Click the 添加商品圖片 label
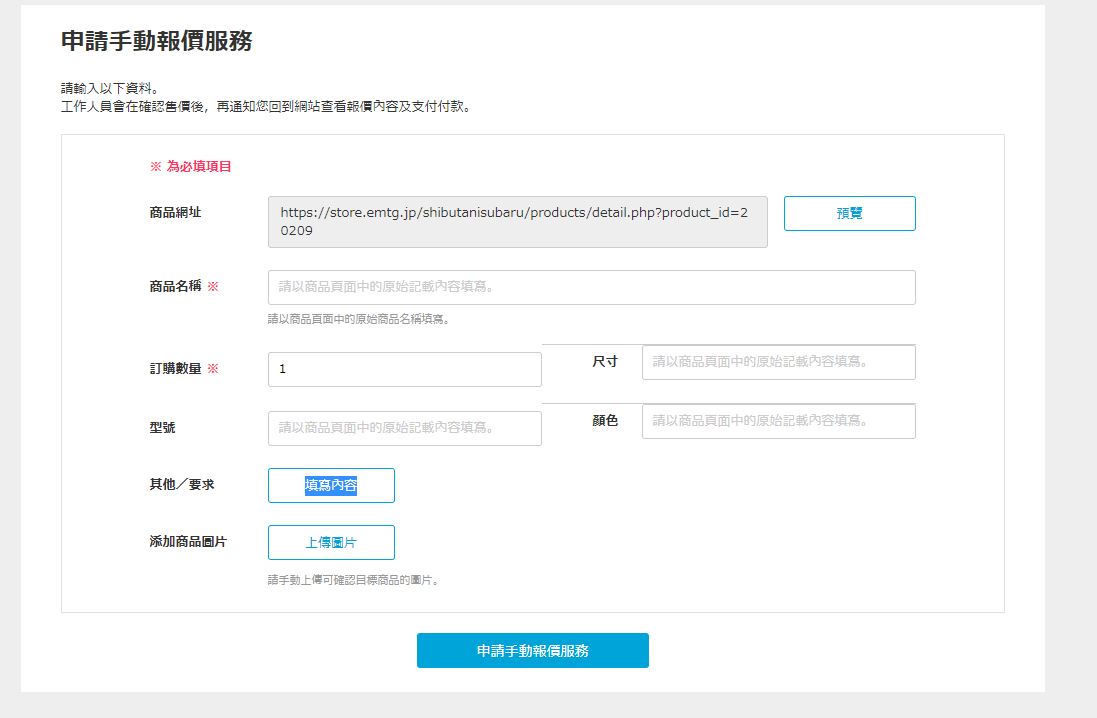This screenshot has height=718, width=1097. [188, 541]
